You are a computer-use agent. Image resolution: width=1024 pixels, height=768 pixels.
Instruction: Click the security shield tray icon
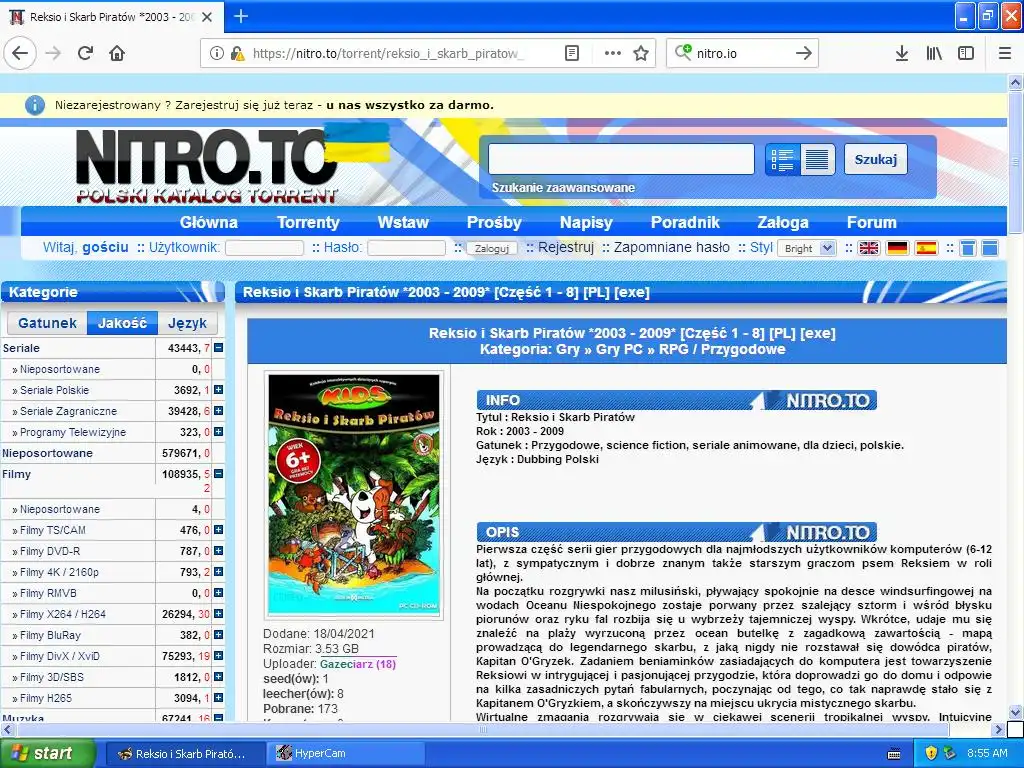[931, 753]
